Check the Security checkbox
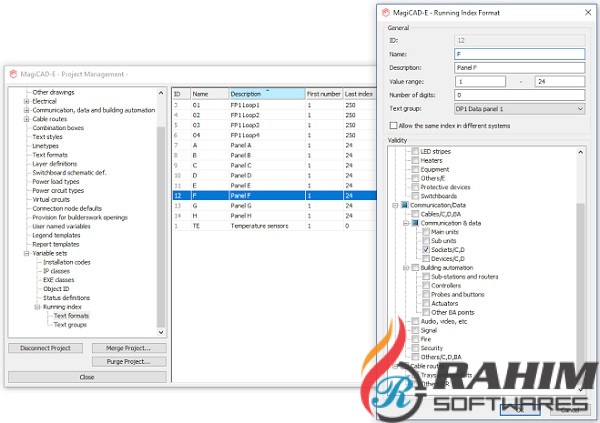Image resolution: width=600 pixels, height=423 pixels. 415,348
